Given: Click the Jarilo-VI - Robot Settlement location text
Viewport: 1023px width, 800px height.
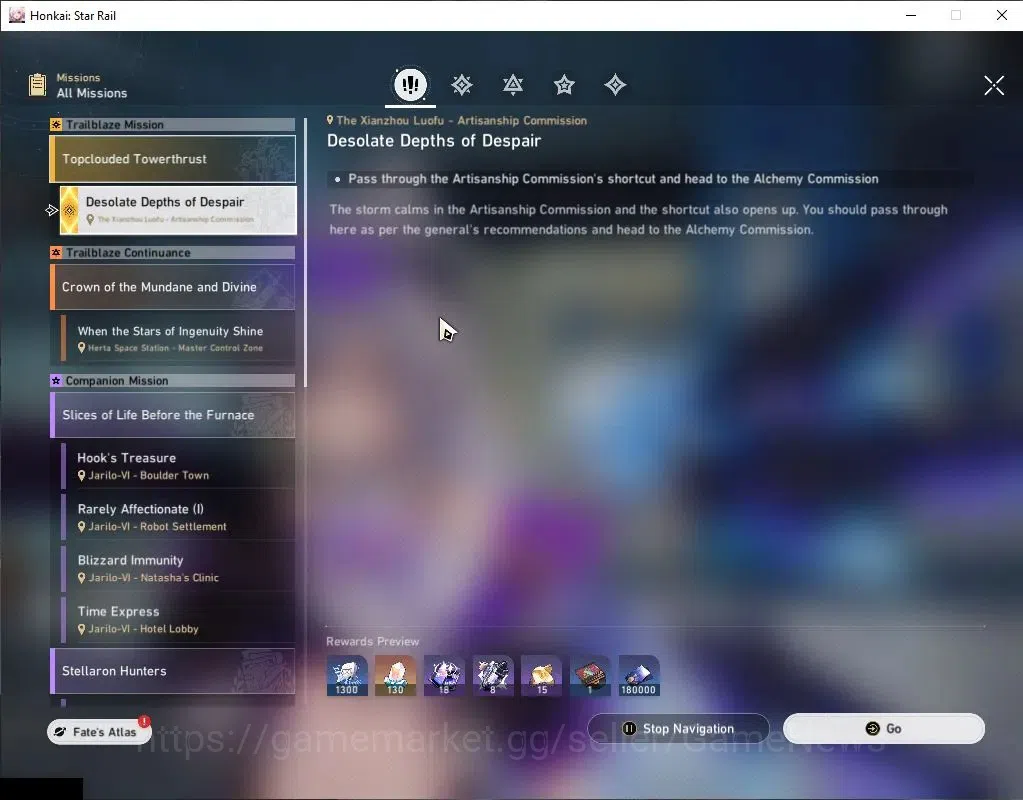Looking at the screenshot, I should click(x=157, y=527).
